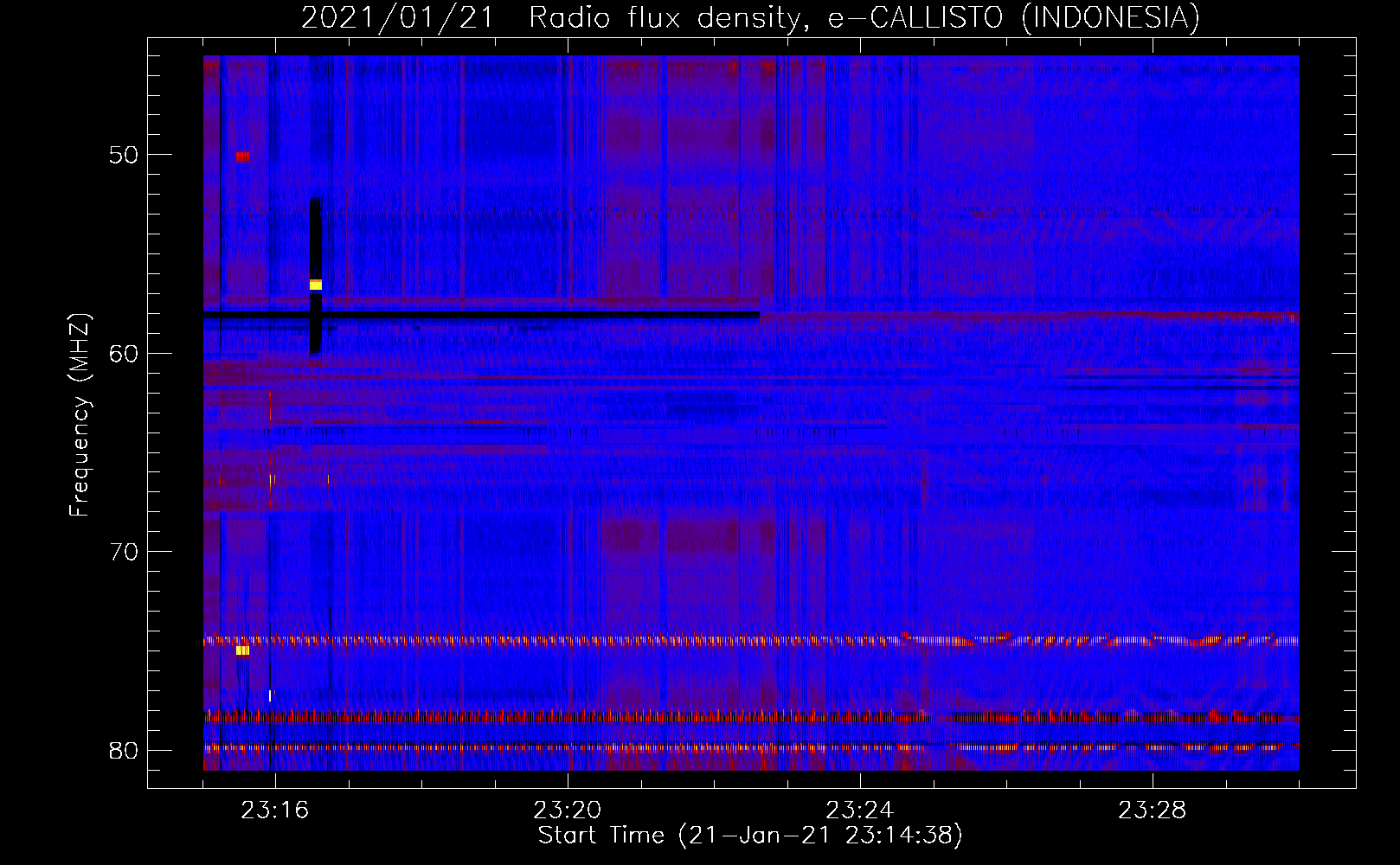
Task: Click the plot title 'Radio flux density, e-CALLISTO (INDONESIA)'
Action: click(x=864, y=18)
